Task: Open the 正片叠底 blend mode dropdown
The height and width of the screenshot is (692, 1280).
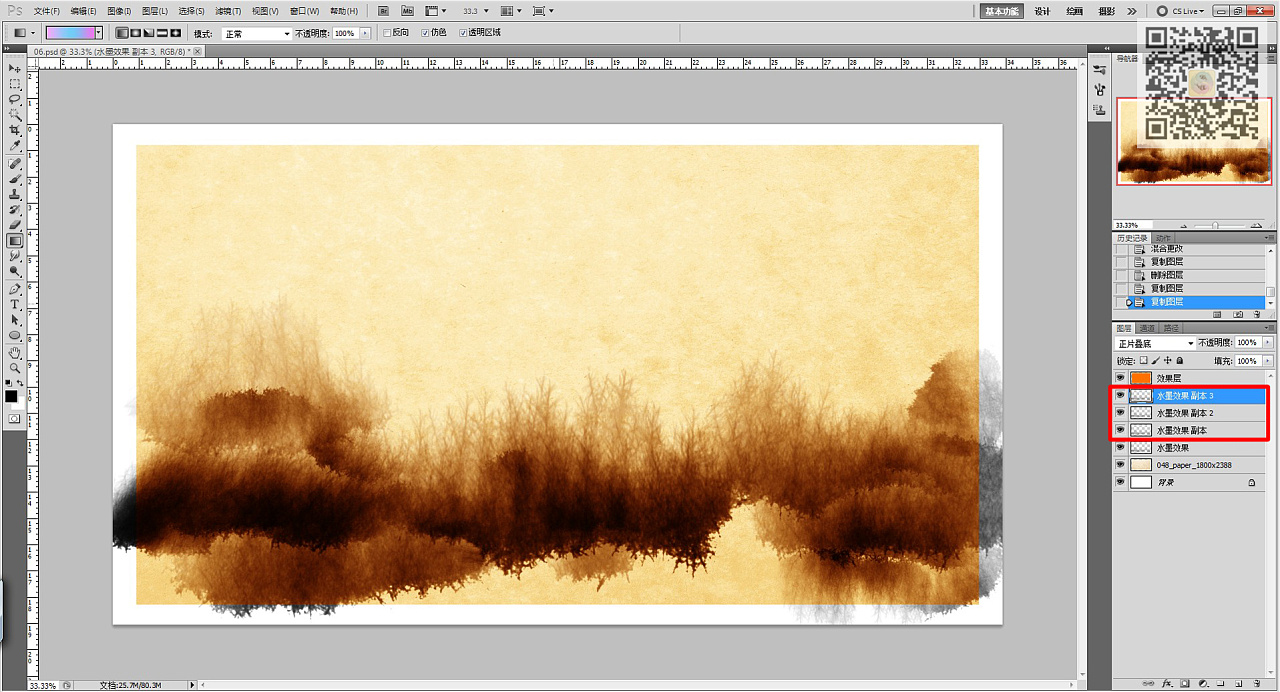Action: tap(1155, 344)
